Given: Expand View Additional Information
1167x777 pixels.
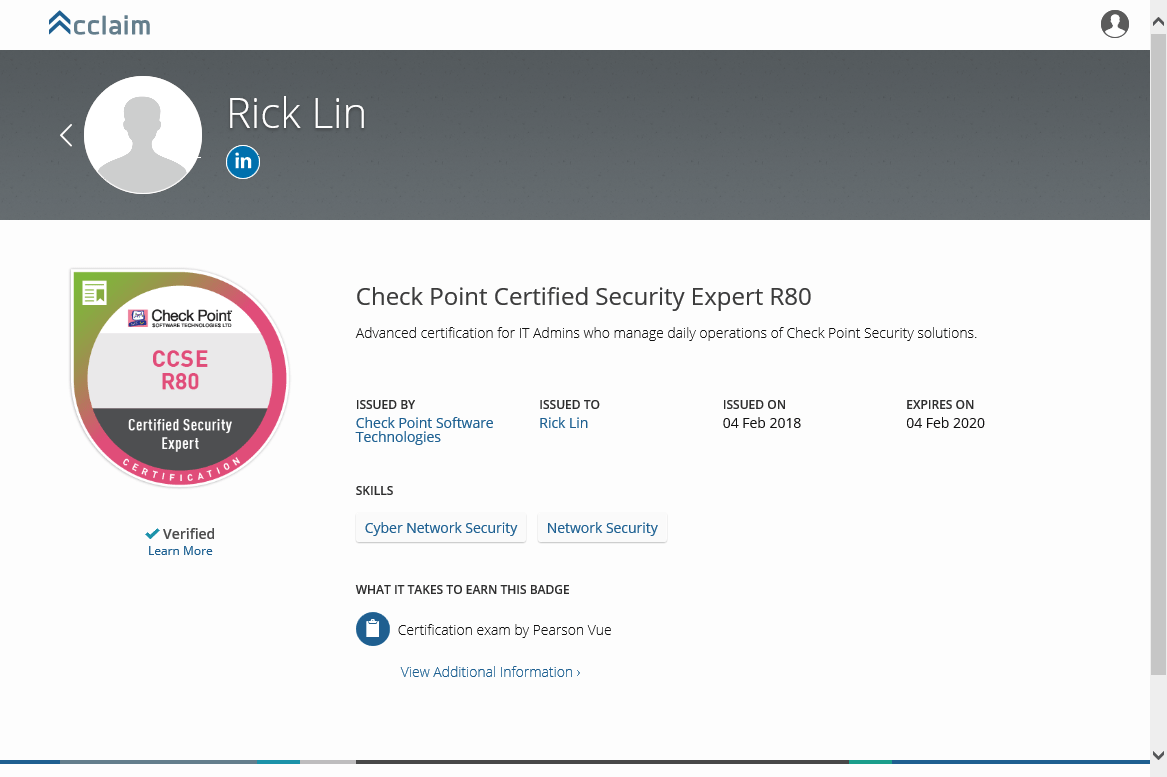Looking at the screenshot, I should (x=485, y=671).
